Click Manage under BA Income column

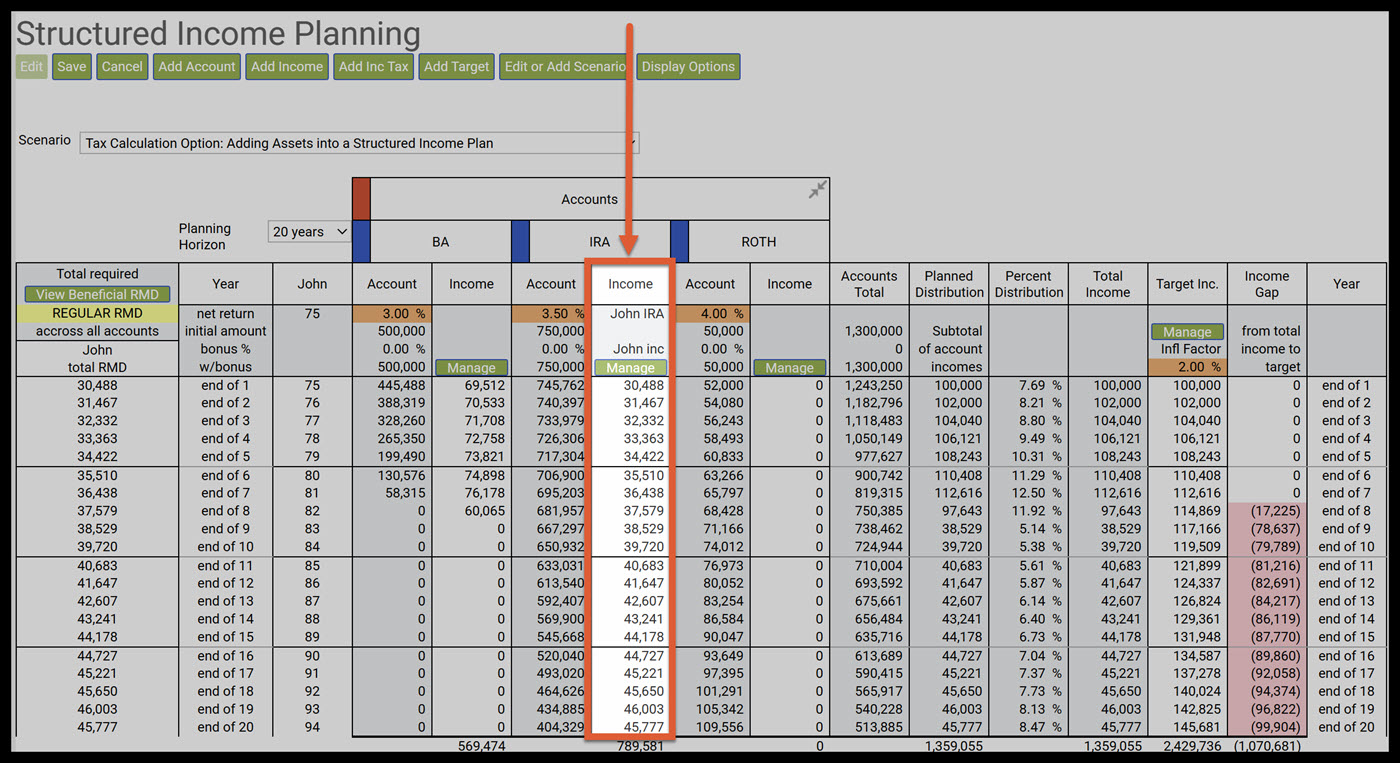(x=471, y=368)
